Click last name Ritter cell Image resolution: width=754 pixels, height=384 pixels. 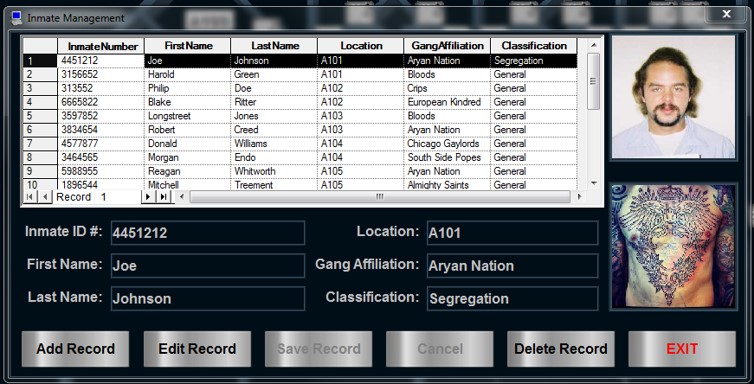click(274, 102)
